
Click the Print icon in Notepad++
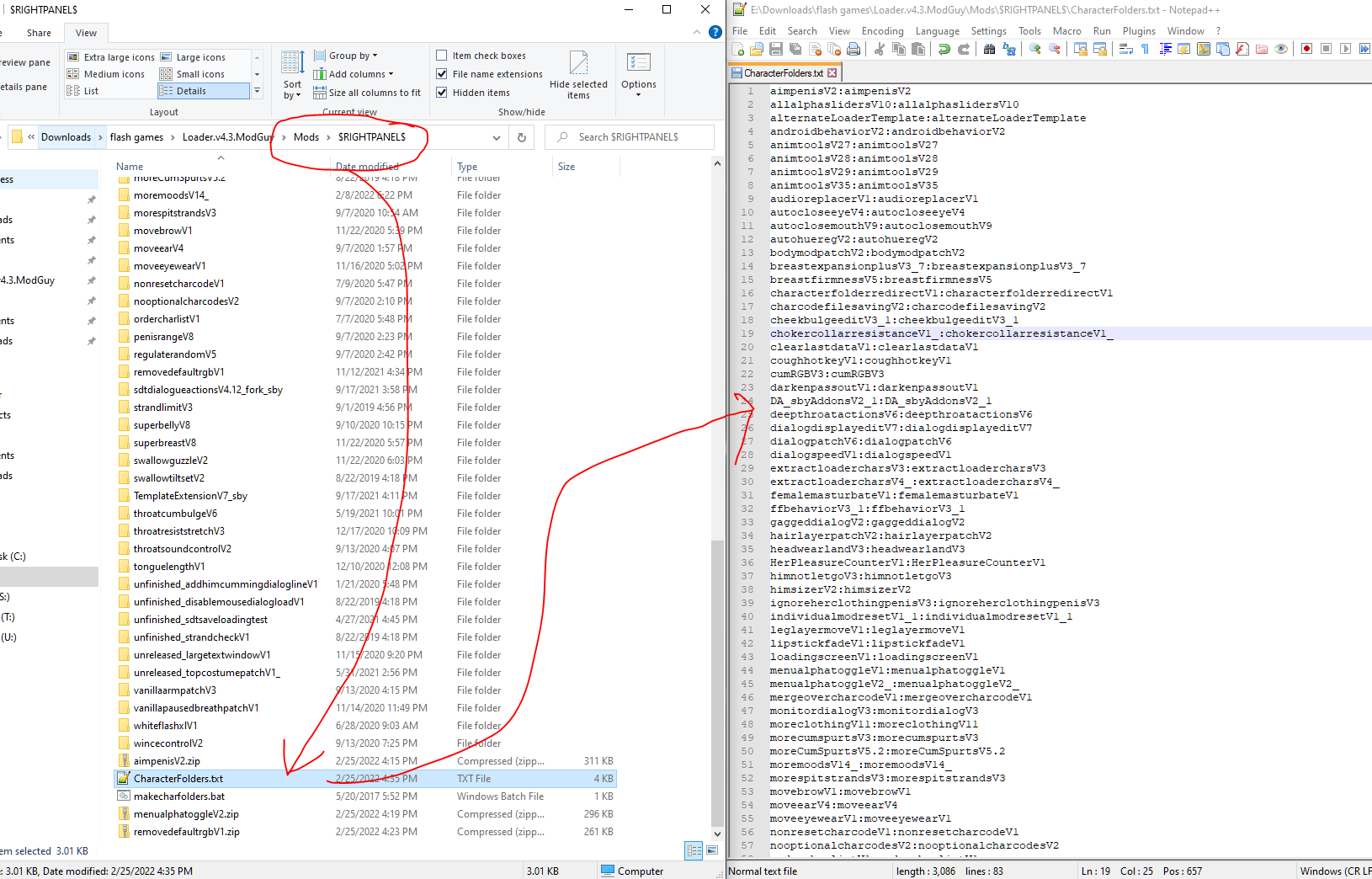(x=854, y=49)
